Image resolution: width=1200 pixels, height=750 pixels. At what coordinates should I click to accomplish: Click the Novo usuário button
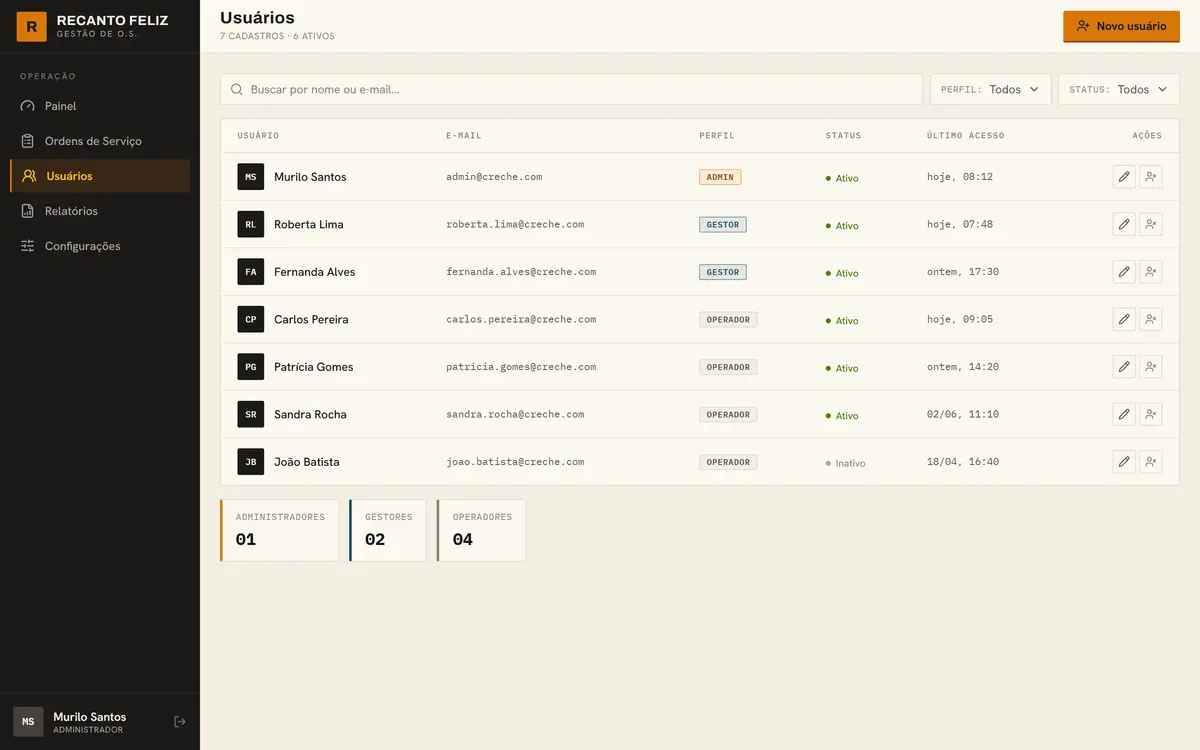1121,27
